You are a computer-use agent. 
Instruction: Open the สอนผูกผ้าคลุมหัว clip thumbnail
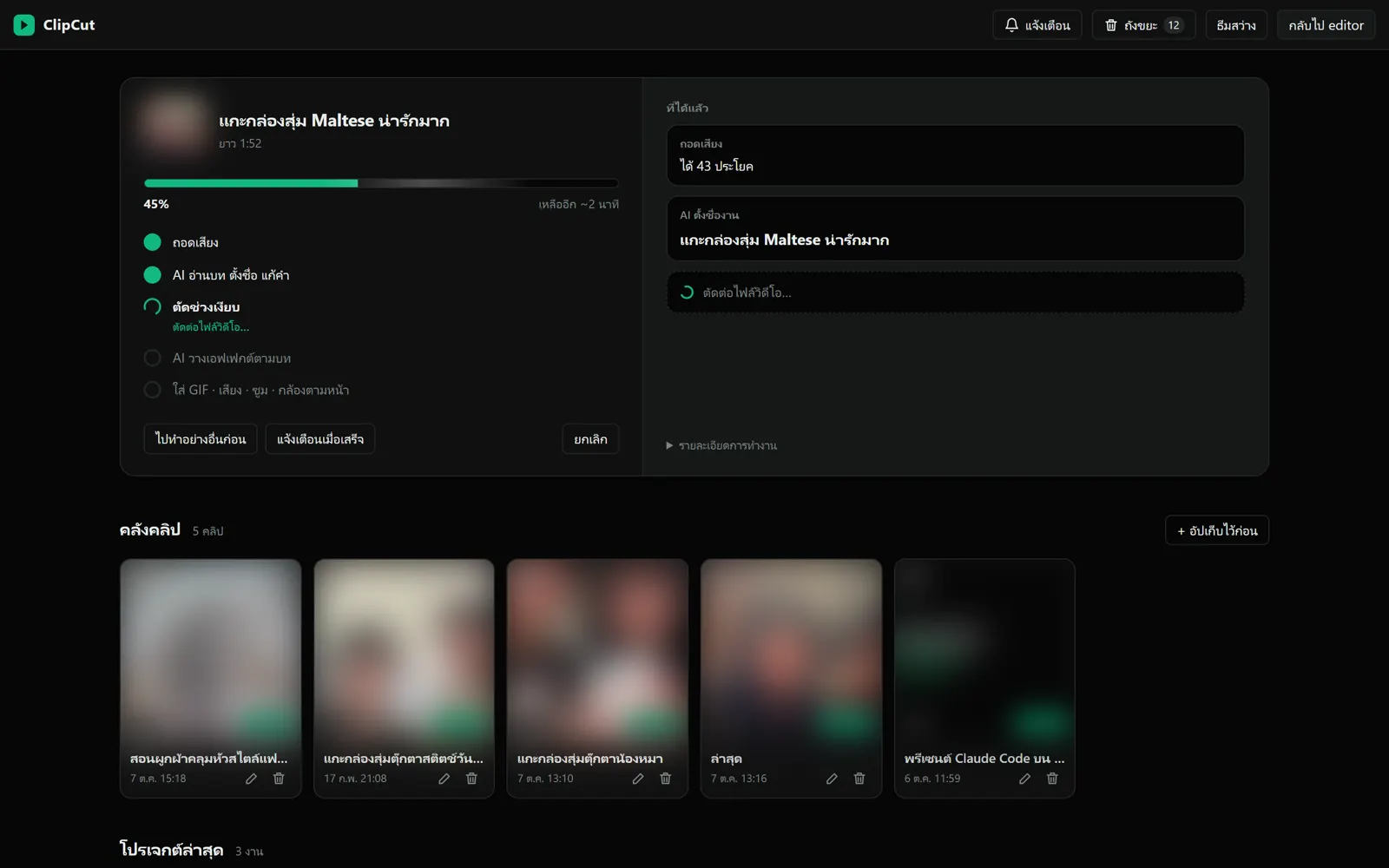(211, 651)
